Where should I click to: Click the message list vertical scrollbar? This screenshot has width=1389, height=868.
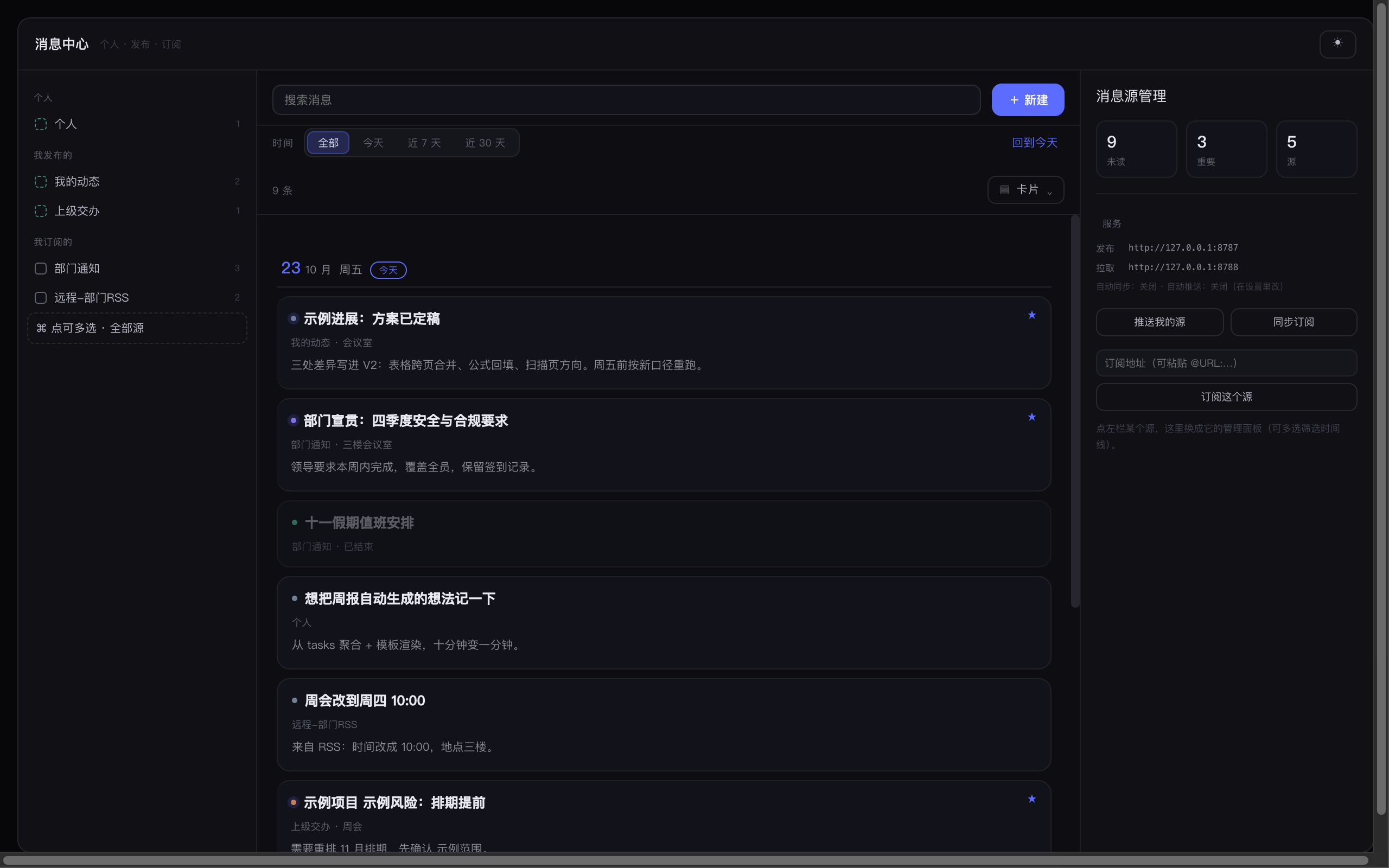tap(1075, 411)
